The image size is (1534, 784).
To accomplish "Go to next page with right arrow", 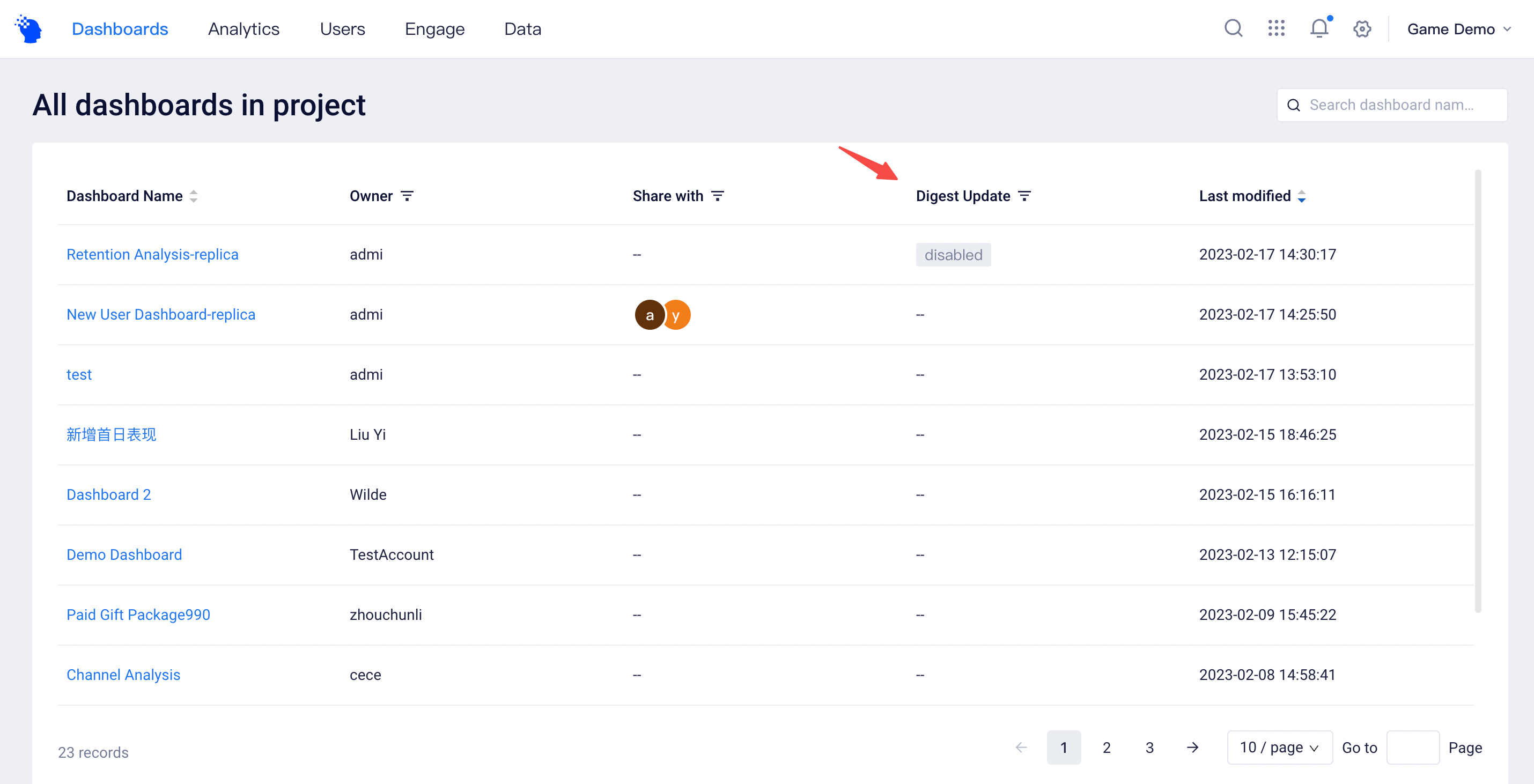I will tap(1192, 747).
